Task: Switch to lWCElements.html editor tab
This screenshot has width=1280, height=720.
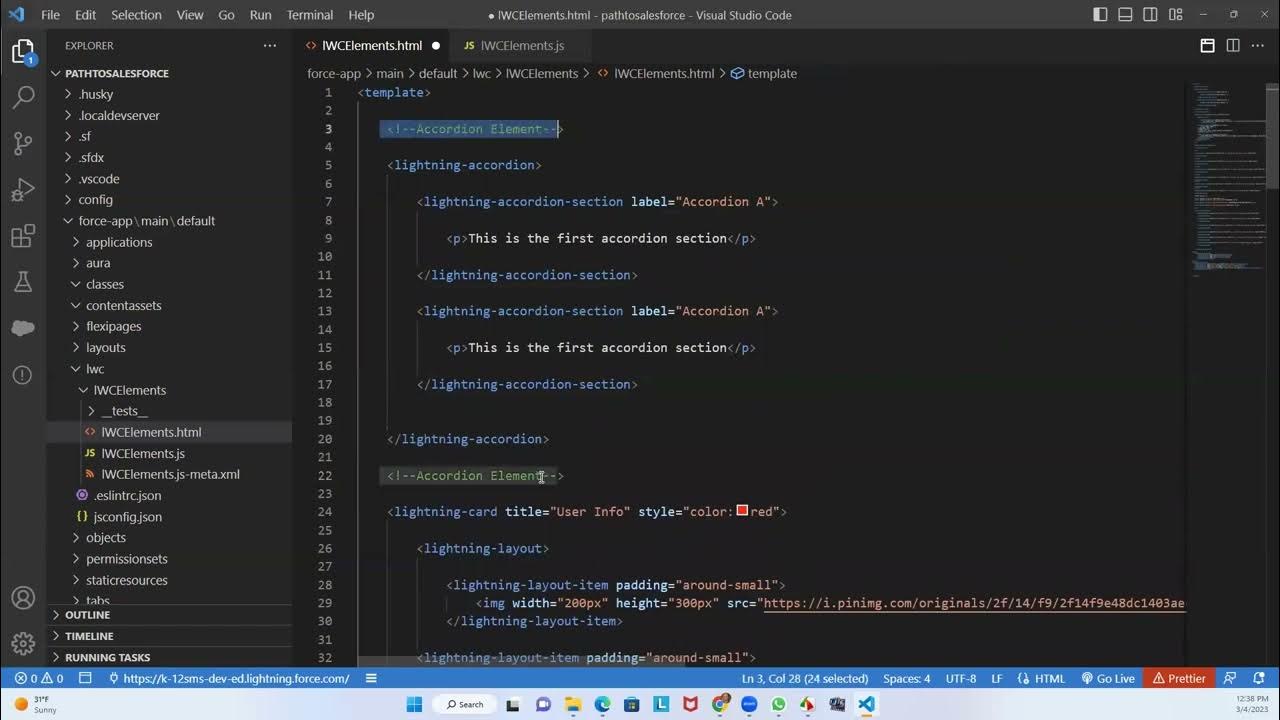Action: tap(372, 46)
